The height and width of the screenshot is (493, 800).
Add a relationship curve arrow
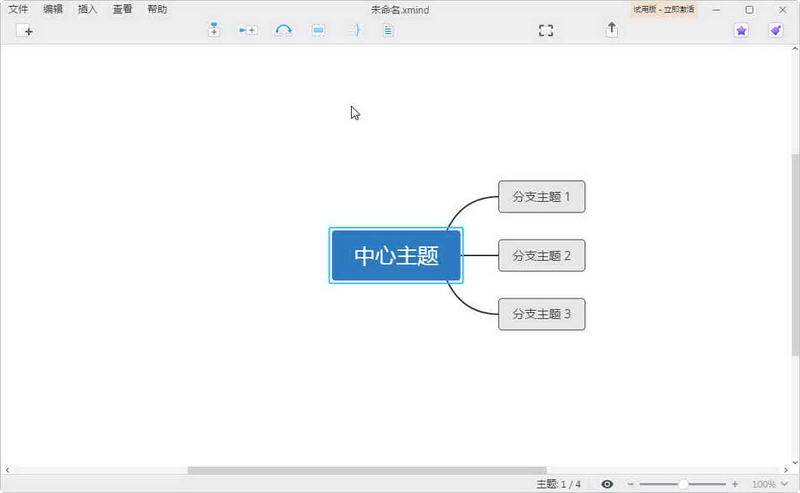pos(283,30)
